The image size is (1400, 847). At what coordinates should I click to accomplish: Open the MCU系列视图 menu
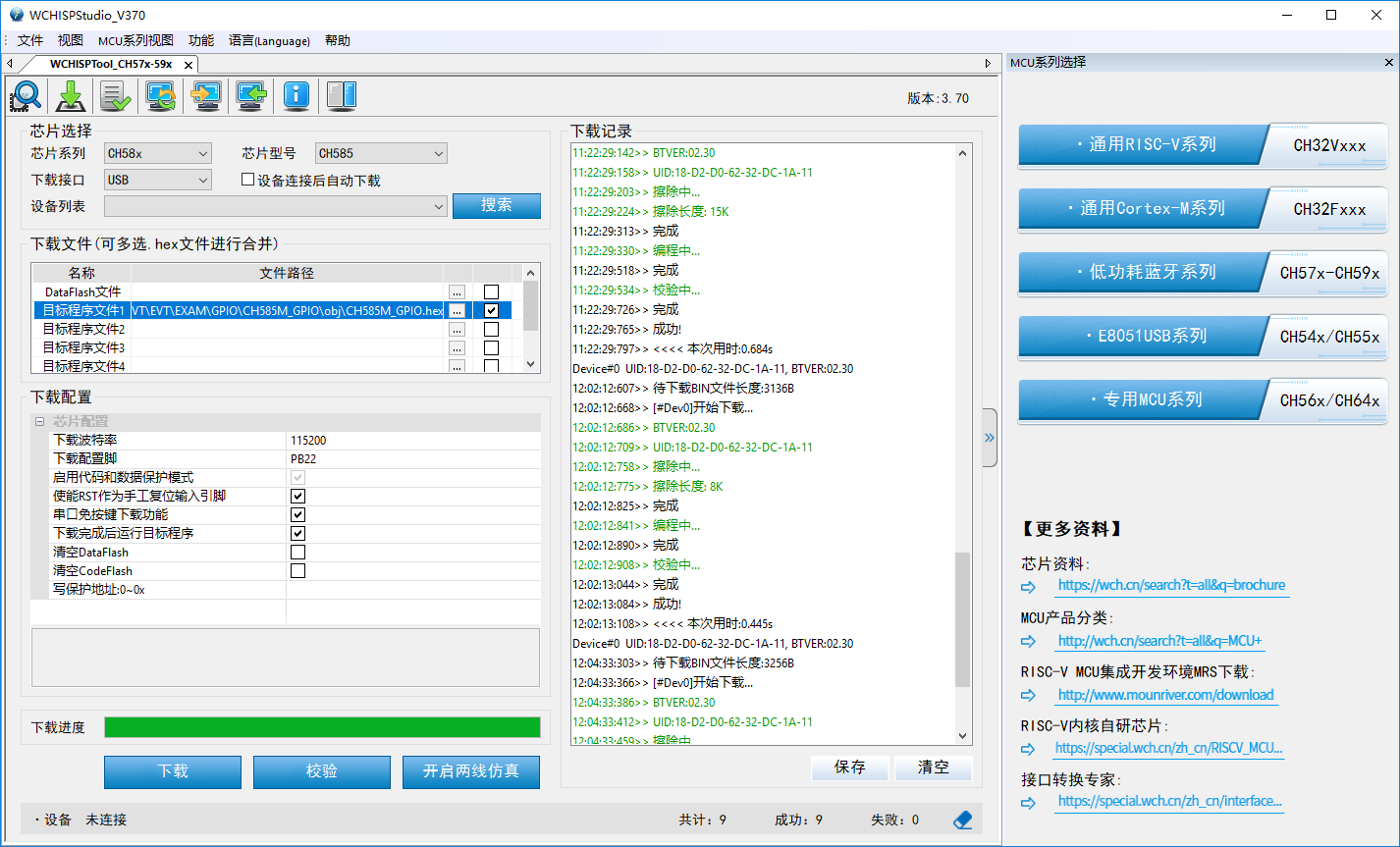pos(135,40)
